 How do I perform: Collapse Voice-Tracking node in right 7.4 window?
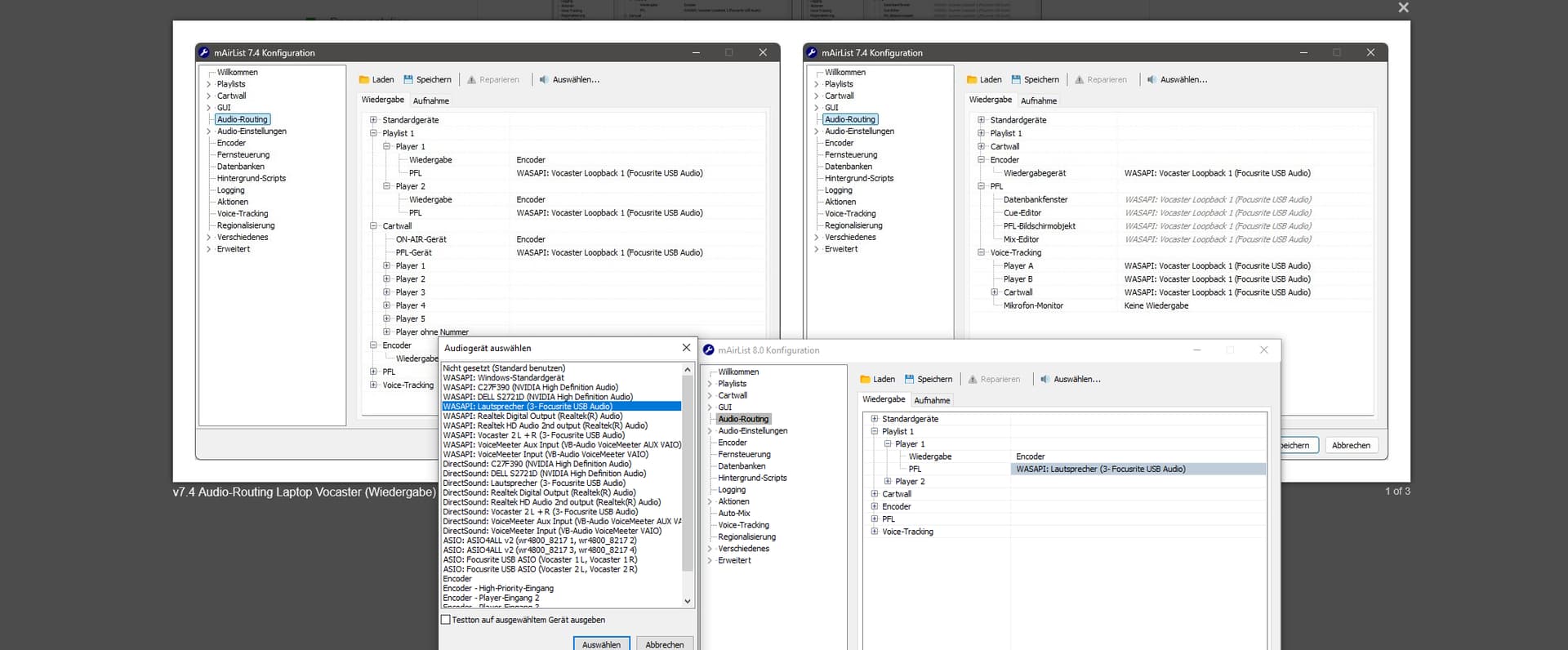[982, 252]
